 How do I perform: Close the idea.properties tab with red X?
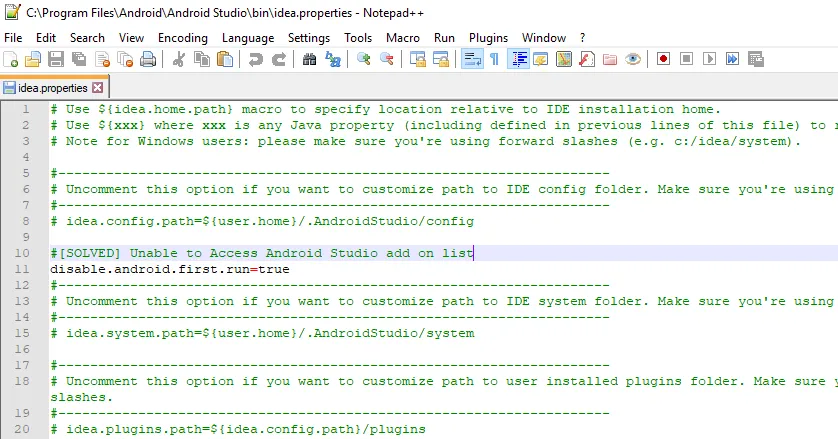97,88
